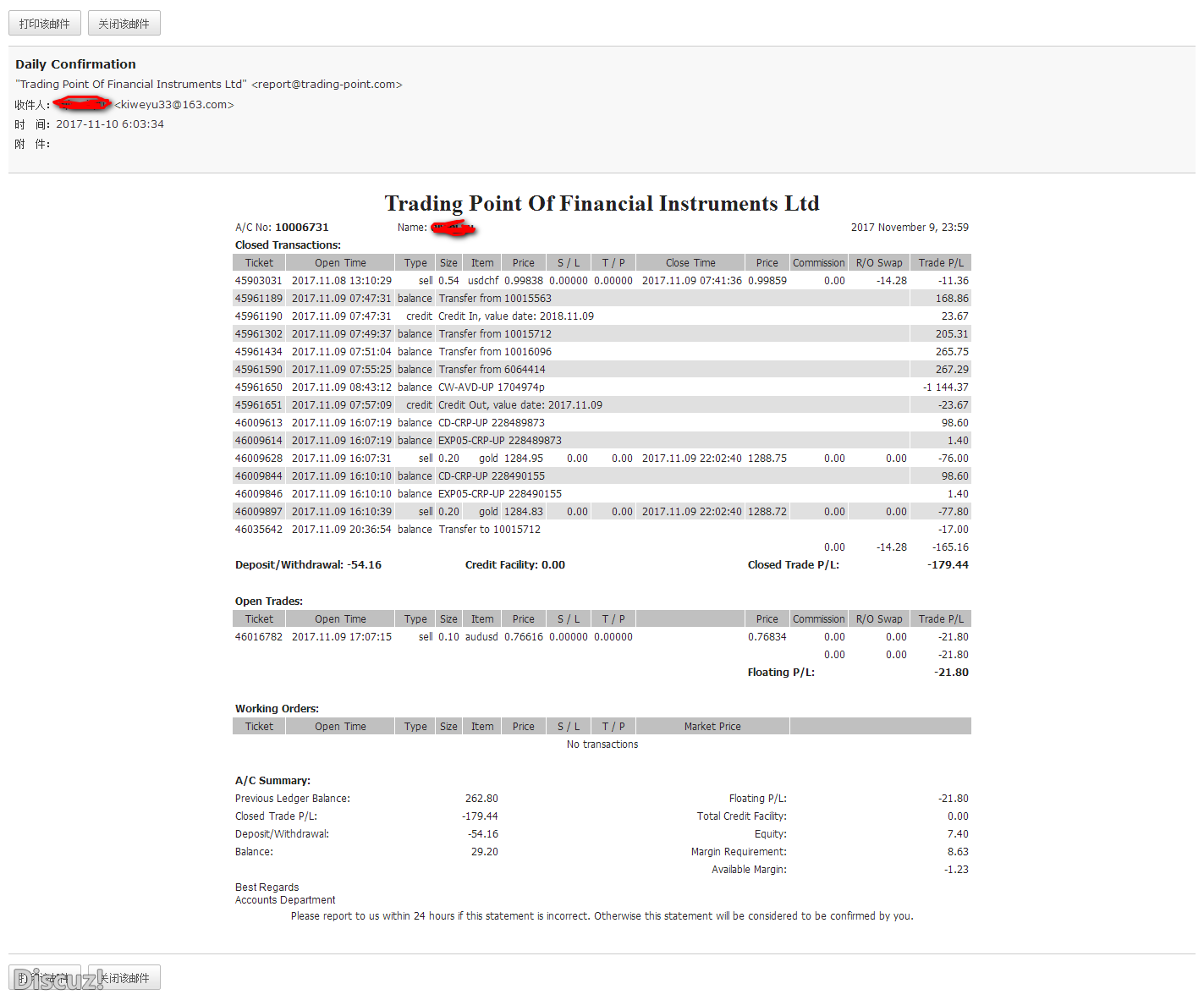This screenshot has height=1000, width=1204.
Task: Click trade P/L value -1 144.37
Action: [x=946, y=387]
